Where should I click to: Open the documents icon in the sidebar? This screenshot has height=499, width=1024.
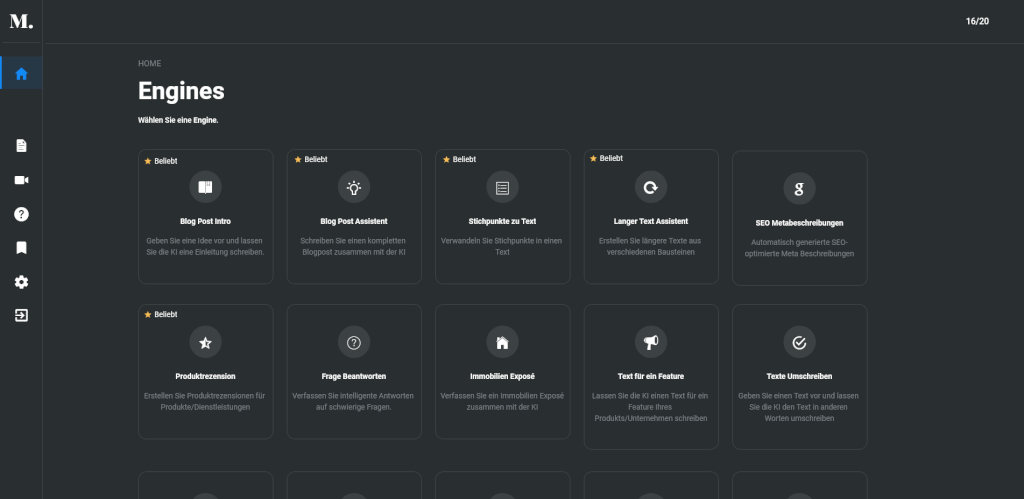coord(22,146)
